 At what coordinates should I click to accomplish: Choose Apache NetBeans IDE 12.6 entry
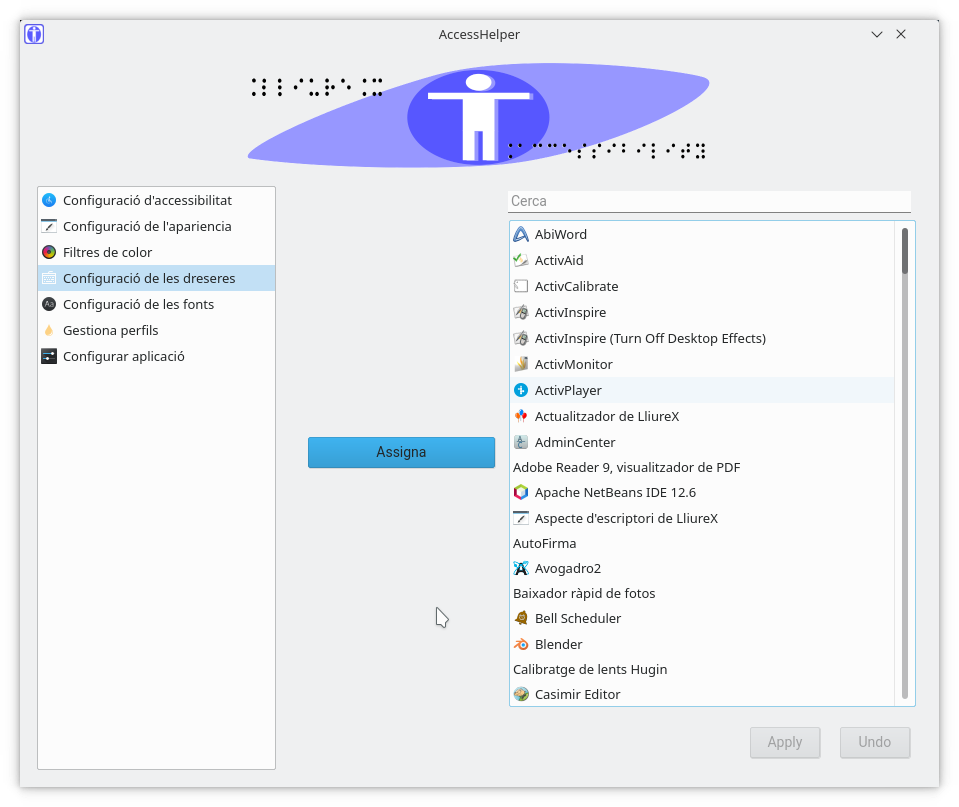point(702,493)
